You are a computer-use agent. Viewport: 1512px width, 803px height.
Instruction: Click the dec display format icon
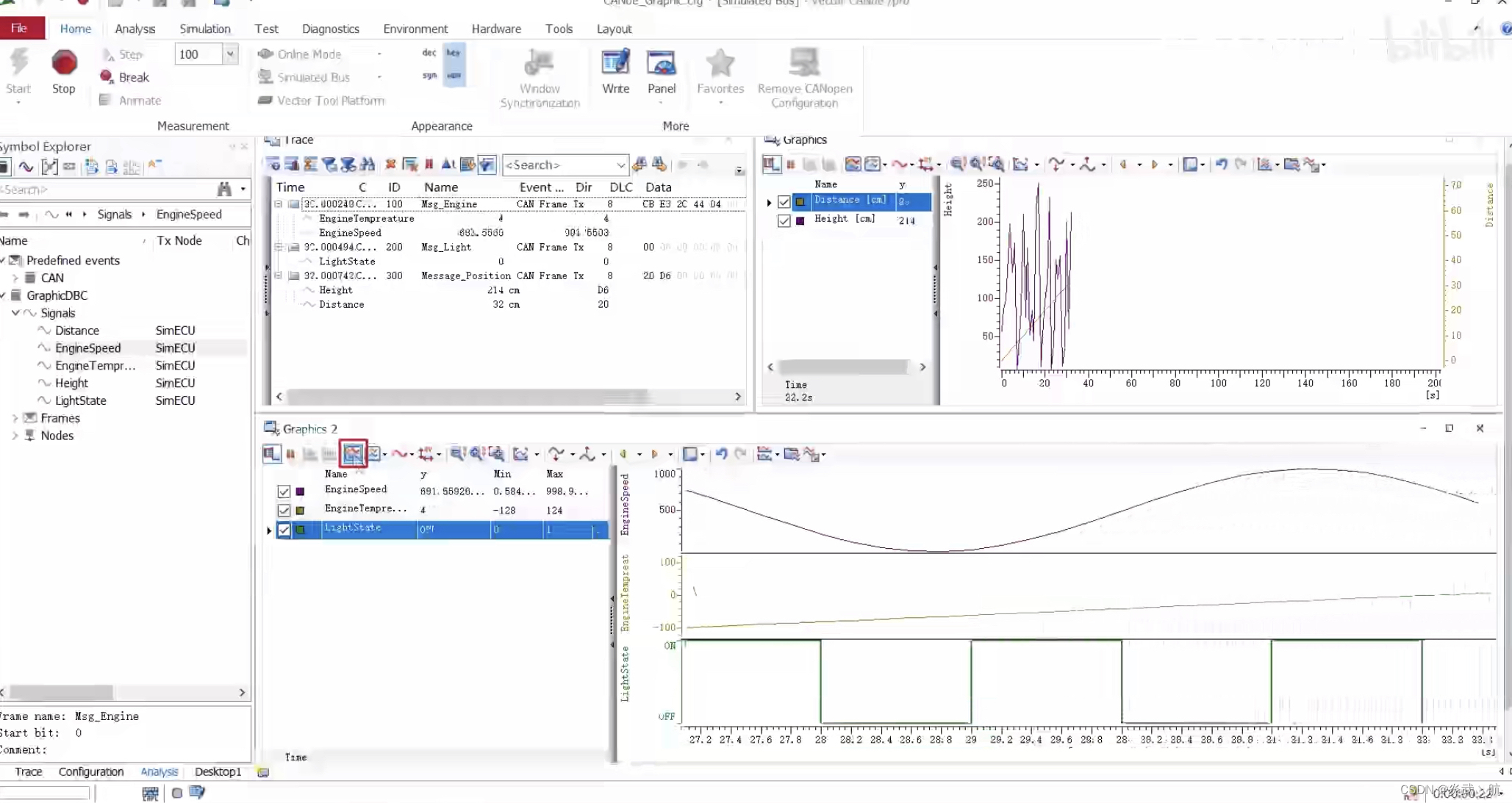point(429,53)
